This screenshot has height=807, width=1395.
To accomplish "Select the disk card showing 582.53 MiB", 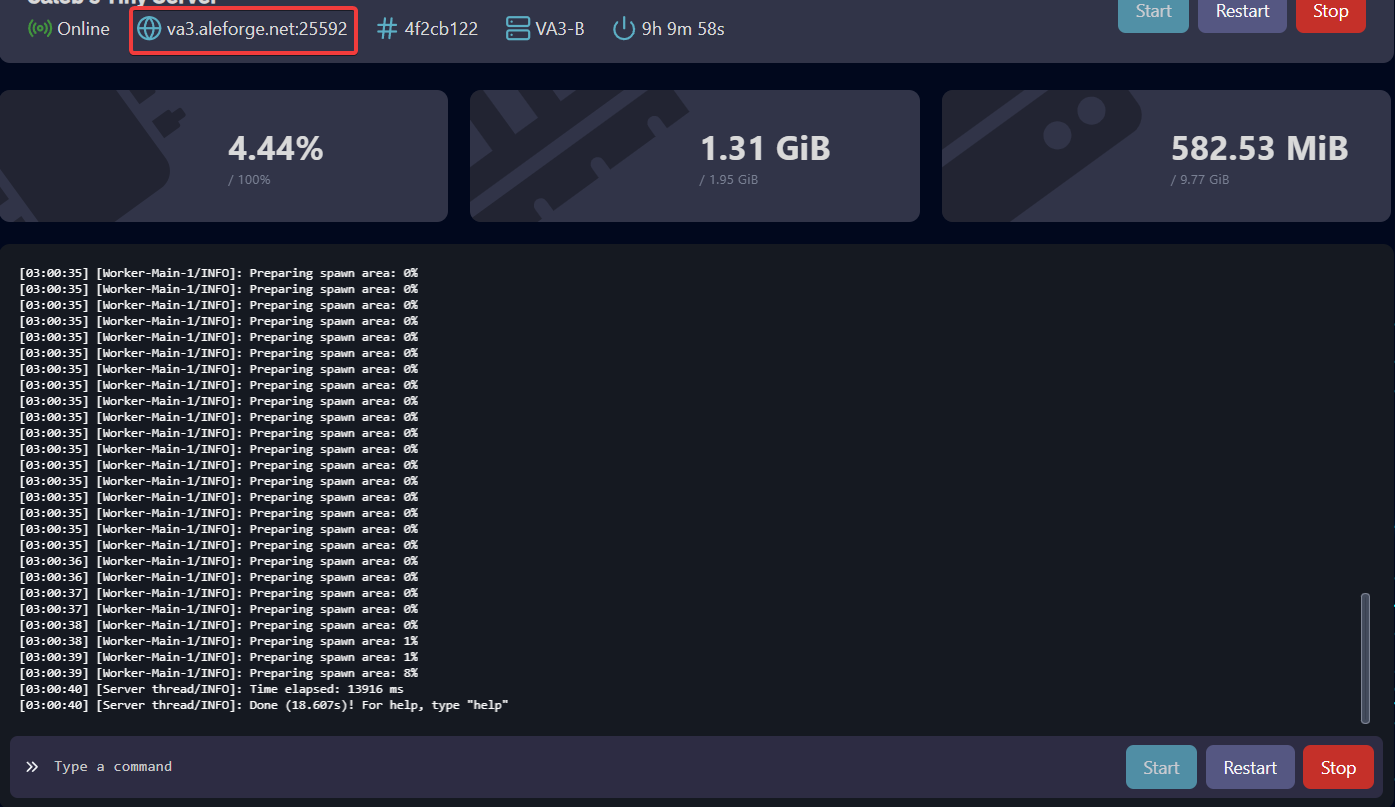I will tap(1166, 156).
